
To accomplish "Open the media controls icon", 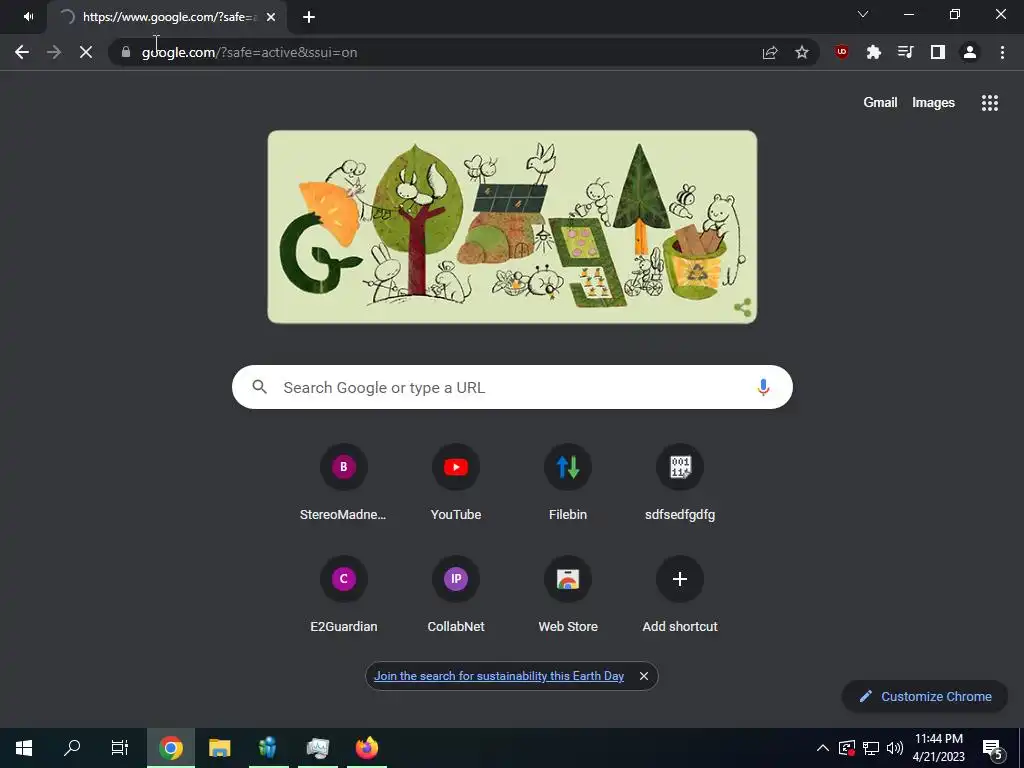I will (906, 52).
